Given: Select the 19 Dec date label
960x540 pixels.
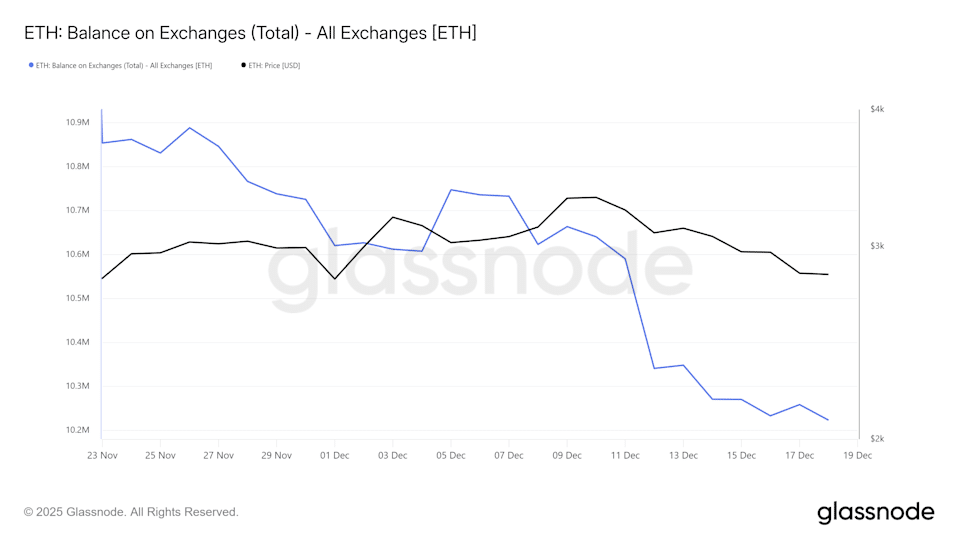Looking at the screenshot, I should pyautogui.click(x=858, y=455).
